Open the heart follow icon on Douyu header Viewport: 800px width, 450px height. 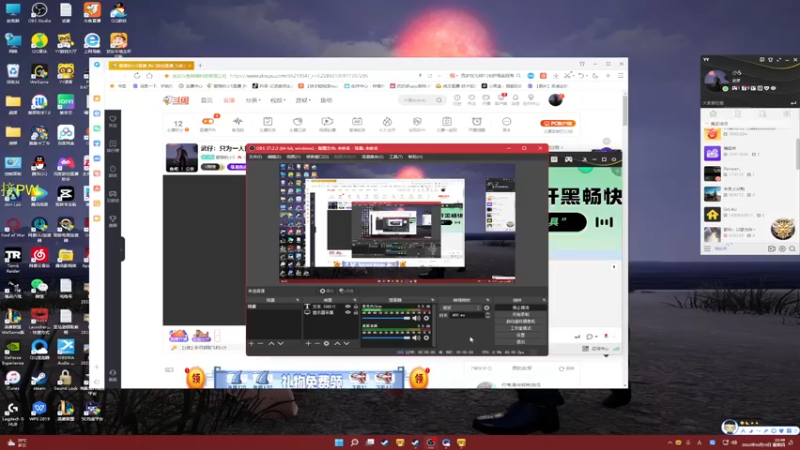point(471,99)
